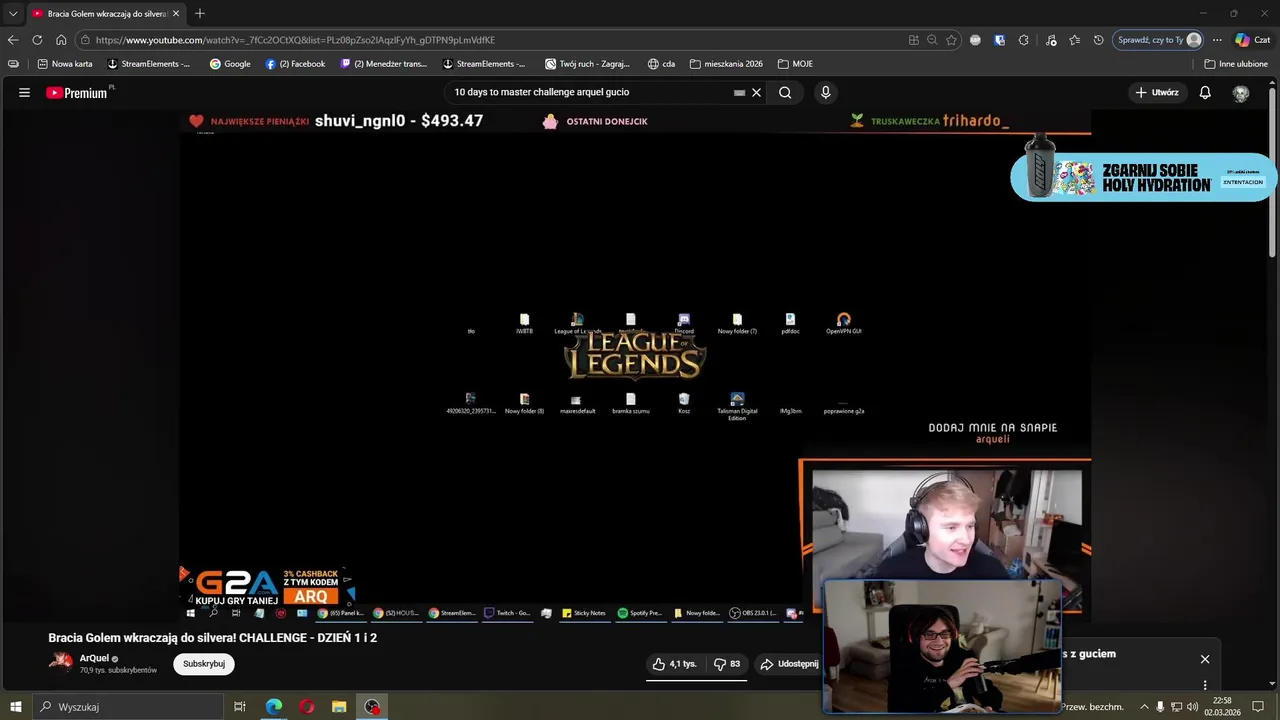The height and width of the screenshot is (720, 1280).
Task: Open the ArQuel channel avatar
Action: (x=61, y=663)
